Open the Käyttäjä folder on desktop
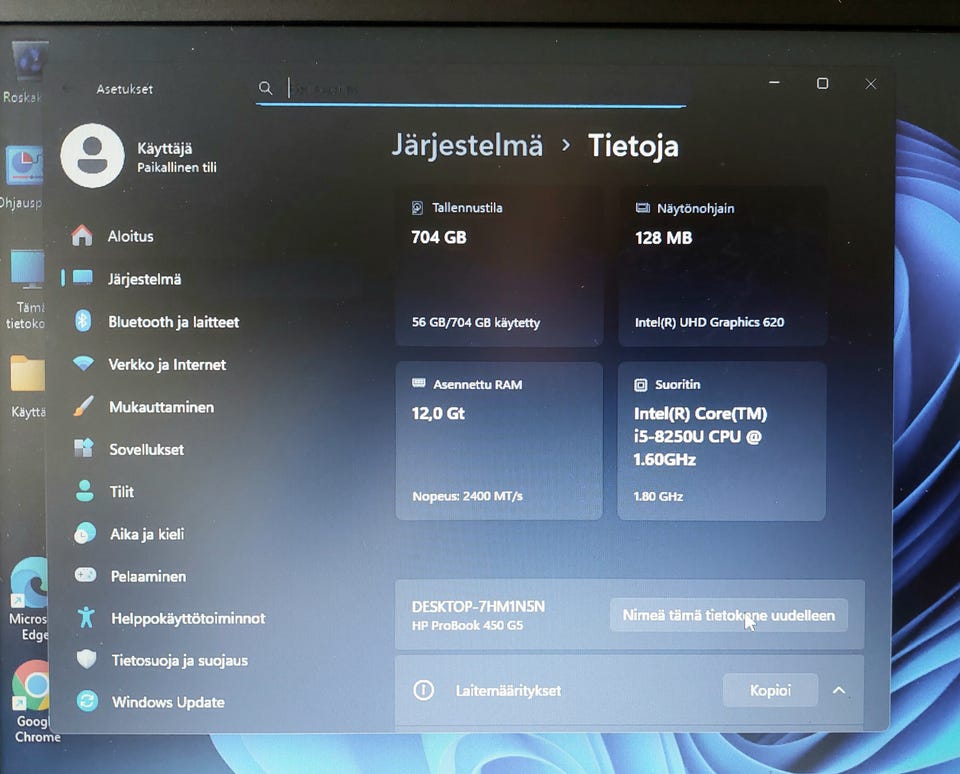 click(28, 386)
